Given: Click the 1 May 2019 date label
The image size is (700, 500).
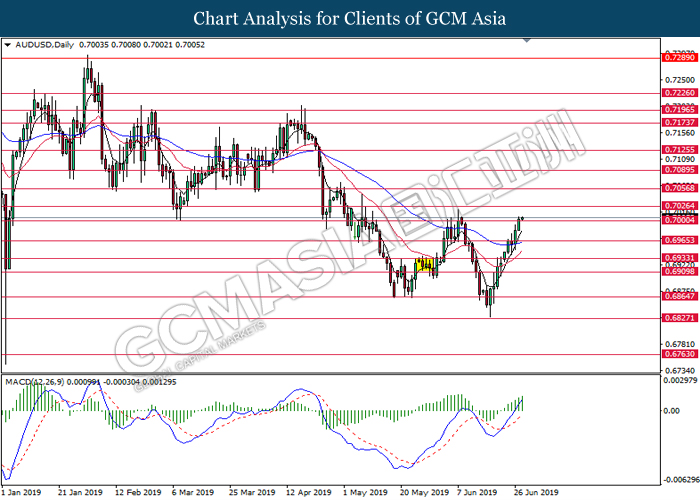Looking at the screenshot, I should 366,492.
